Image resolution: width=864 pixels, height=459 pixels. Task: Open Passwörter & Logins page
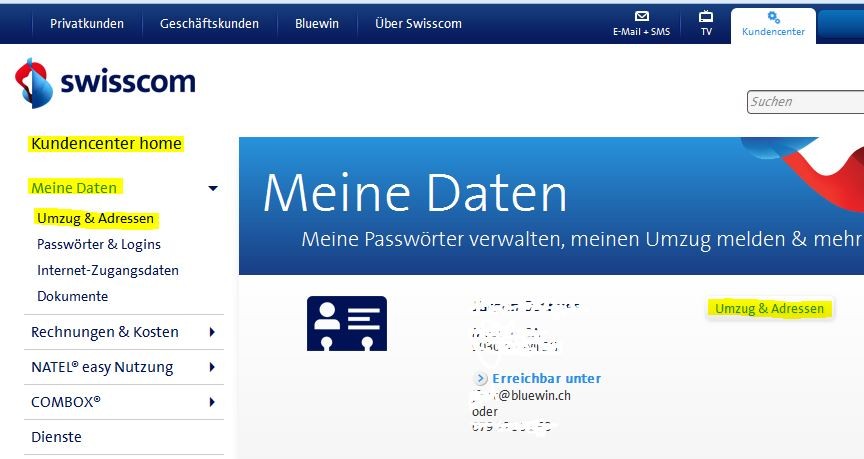99,244
